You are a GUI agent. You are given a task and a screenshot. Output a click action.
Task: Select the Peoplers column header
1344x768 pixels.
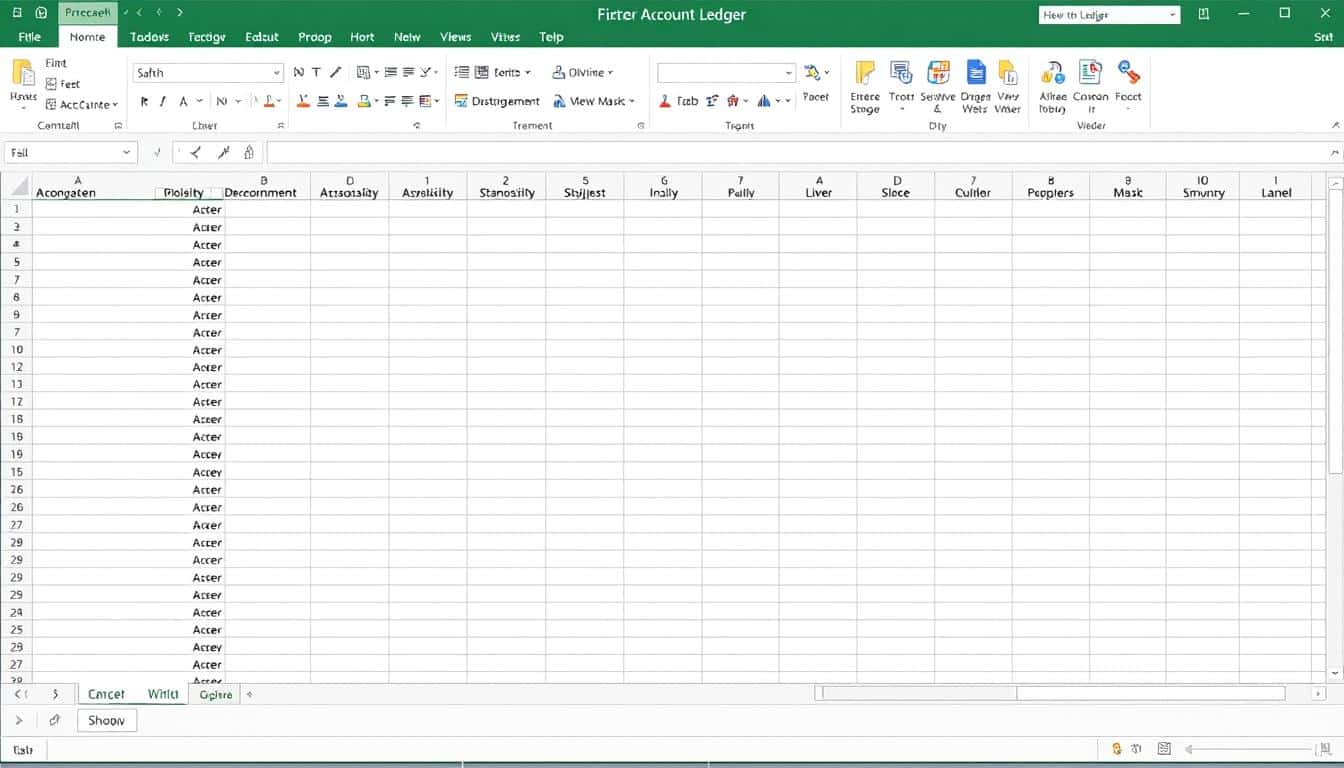pos(1050,186)
